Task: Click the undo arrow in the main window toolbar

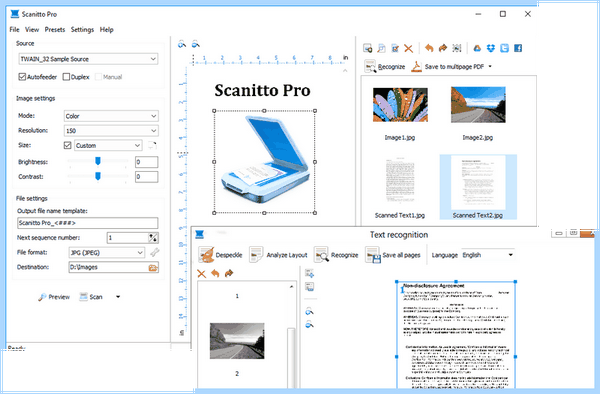Action: 429,48
